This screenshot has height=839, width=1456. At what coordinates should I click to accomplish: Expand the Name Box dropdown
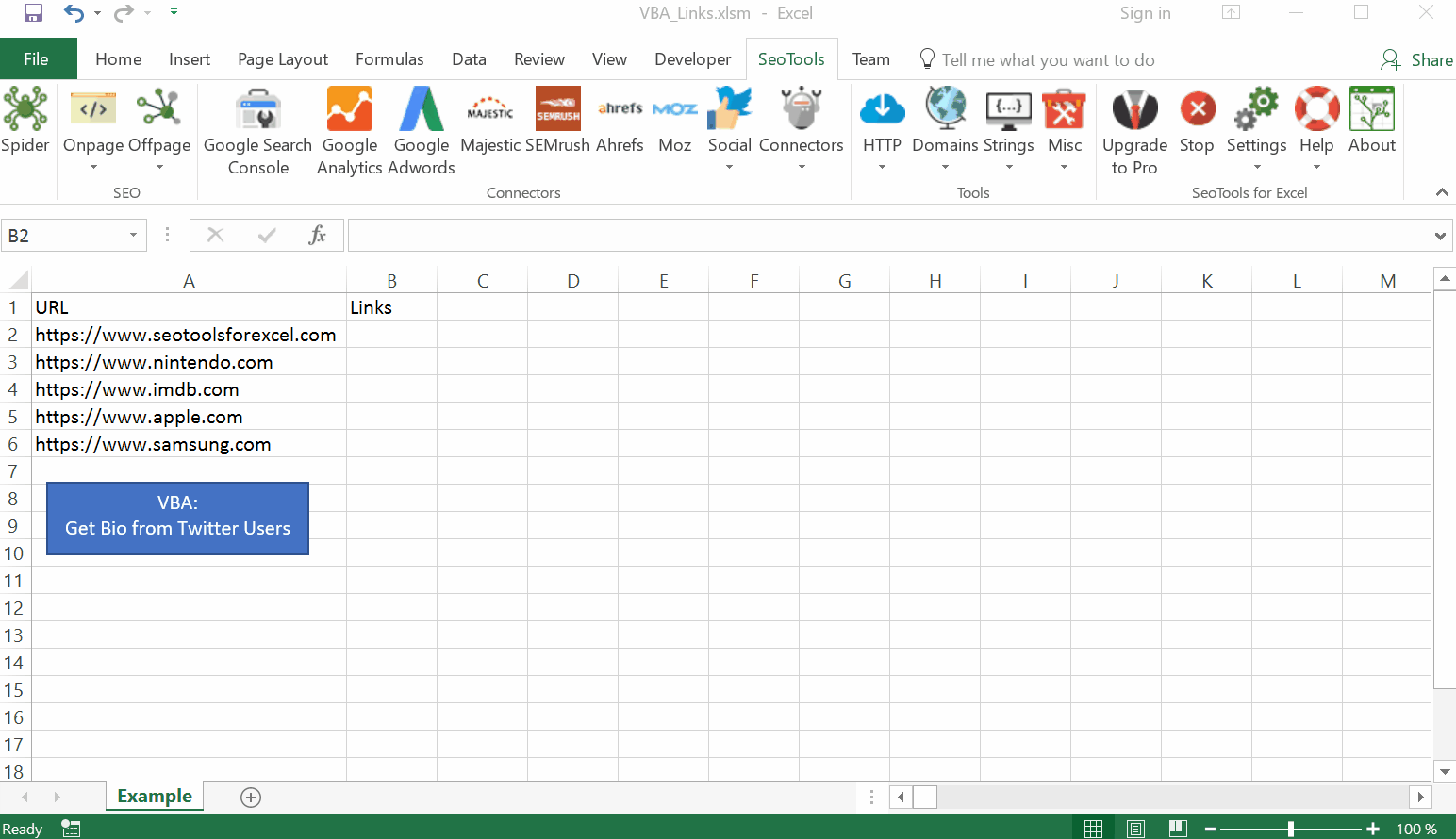(x=133, y=235)
